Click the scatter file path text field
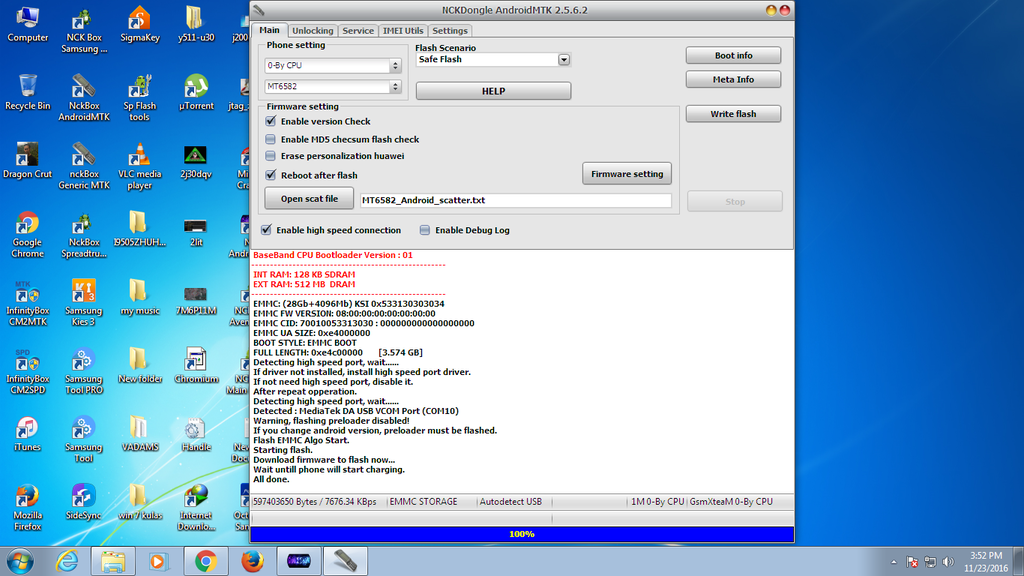This screenshot has height=576, width=1024. coord(515,201)
